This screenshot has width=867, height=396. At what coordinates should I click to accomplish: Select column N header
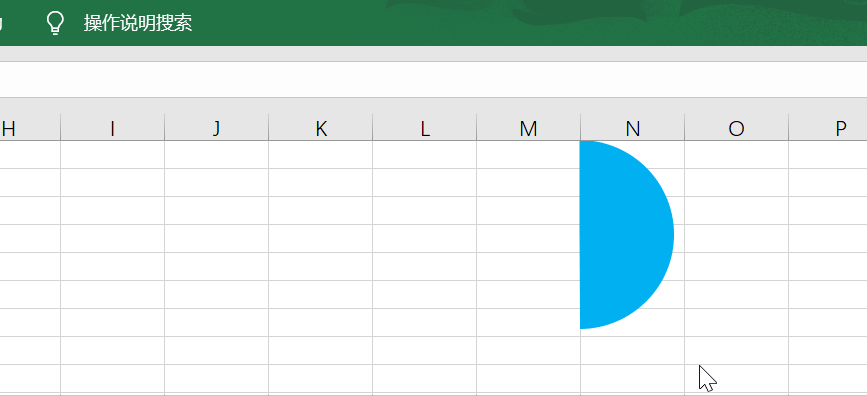point(632,128)
